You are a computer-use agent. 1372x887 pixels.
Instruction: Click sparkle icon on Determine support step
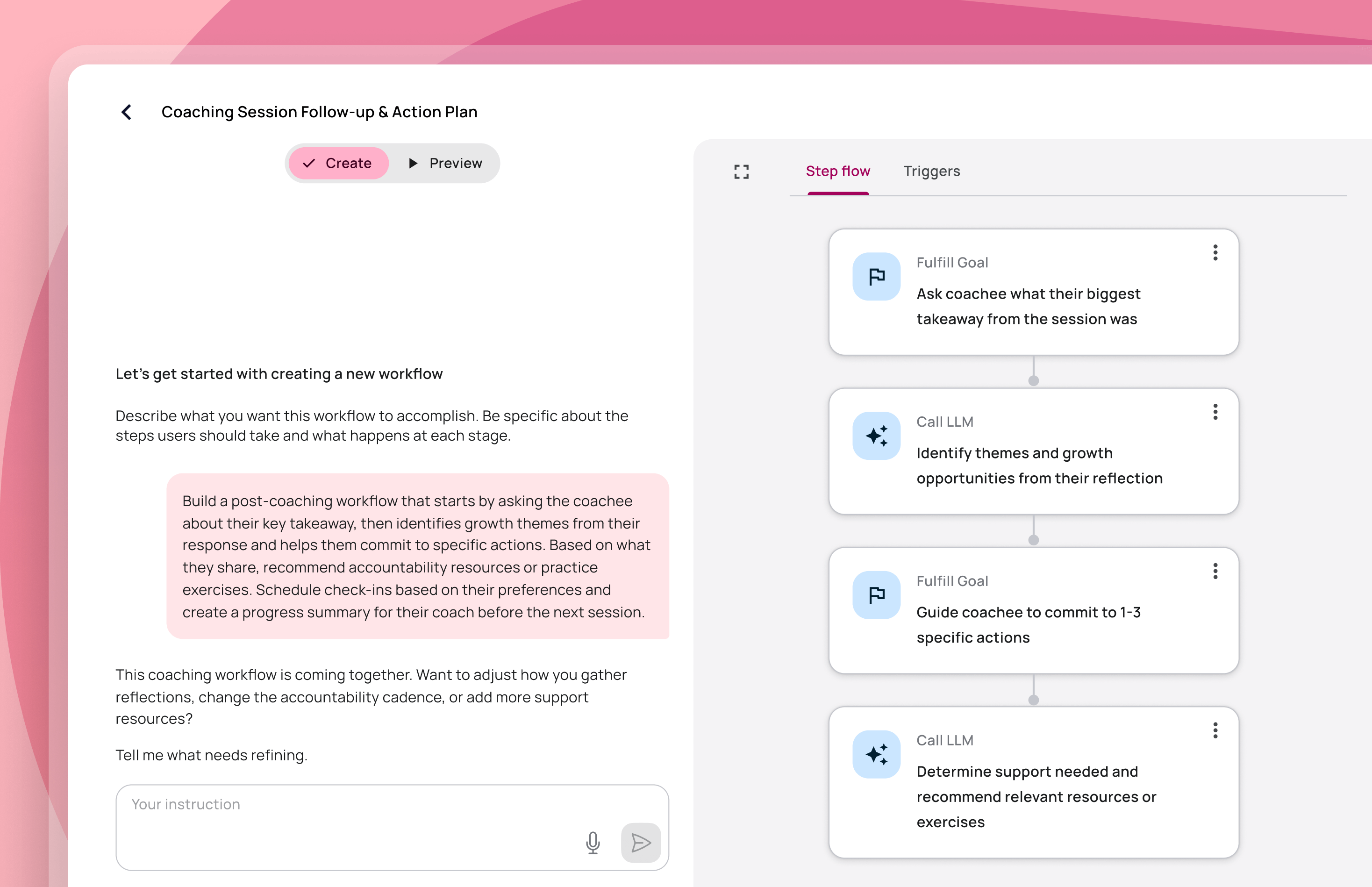pos(876,755)
